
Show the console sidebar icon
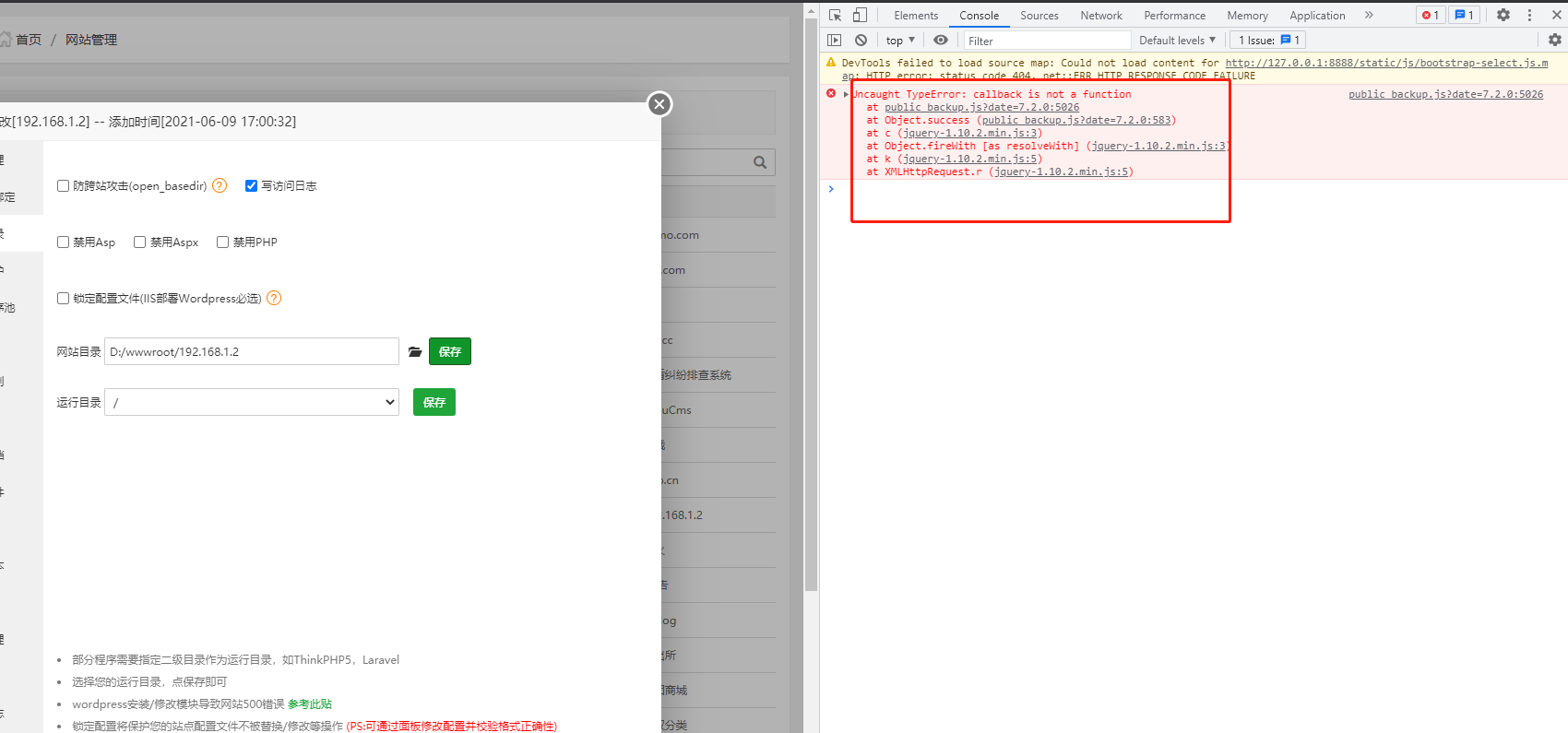[x=835, y=40]
